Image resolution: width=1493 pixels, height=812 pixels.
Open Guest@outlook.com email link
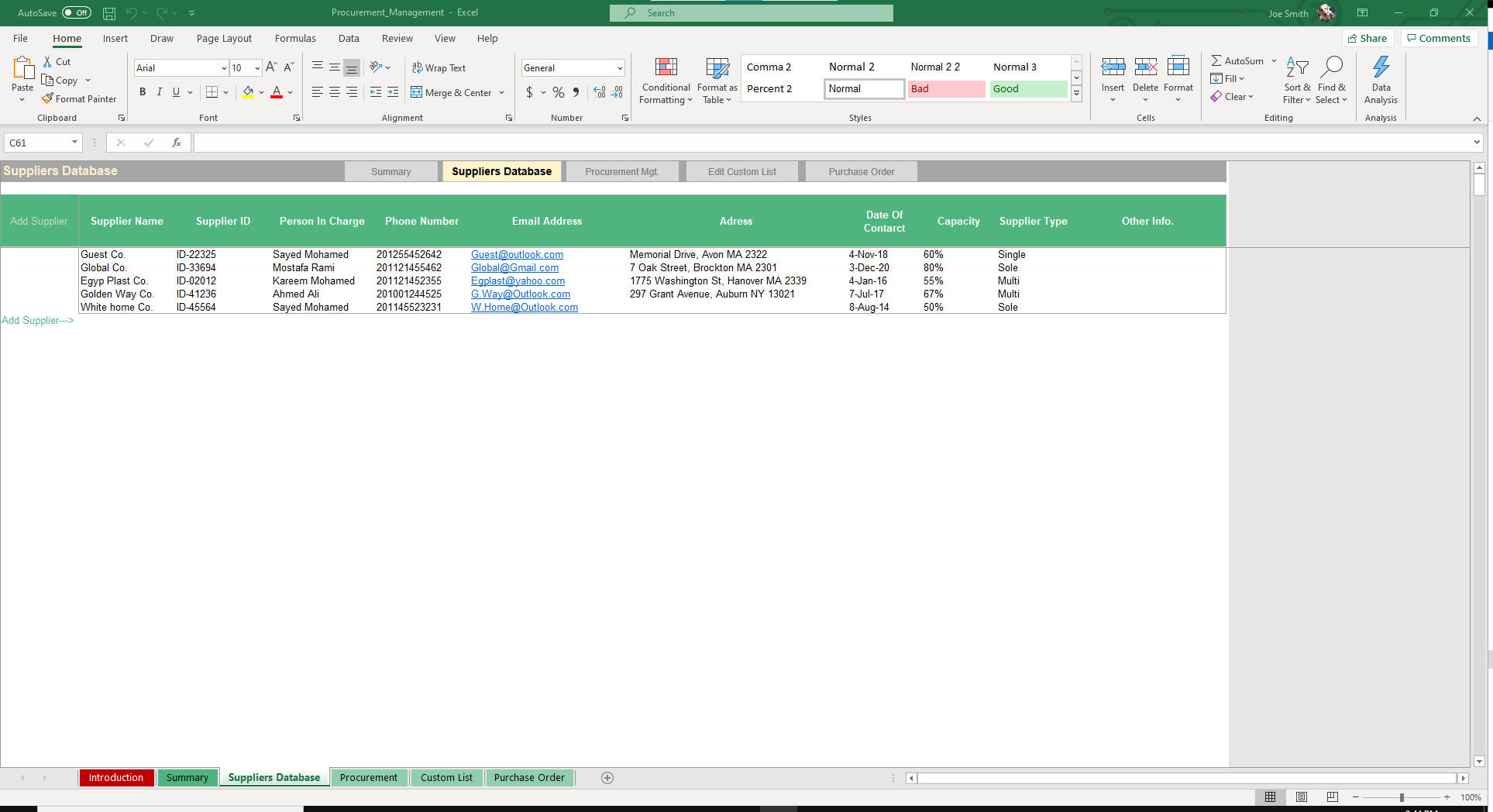coord(517,254)
